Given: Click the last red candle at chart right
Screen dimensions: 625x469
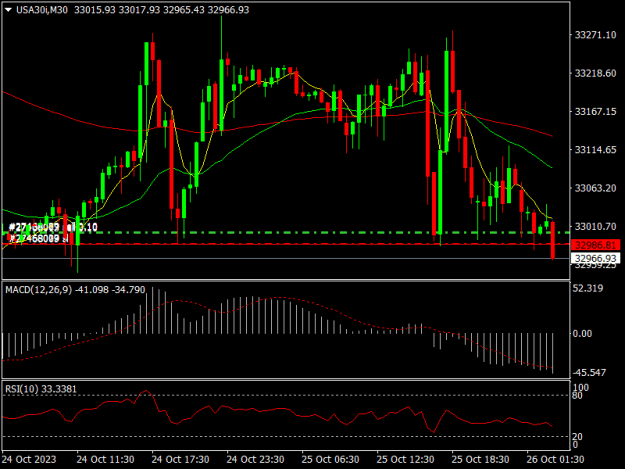Looking at the screenshot, I should pyautogui.click(x=553, y=240).
